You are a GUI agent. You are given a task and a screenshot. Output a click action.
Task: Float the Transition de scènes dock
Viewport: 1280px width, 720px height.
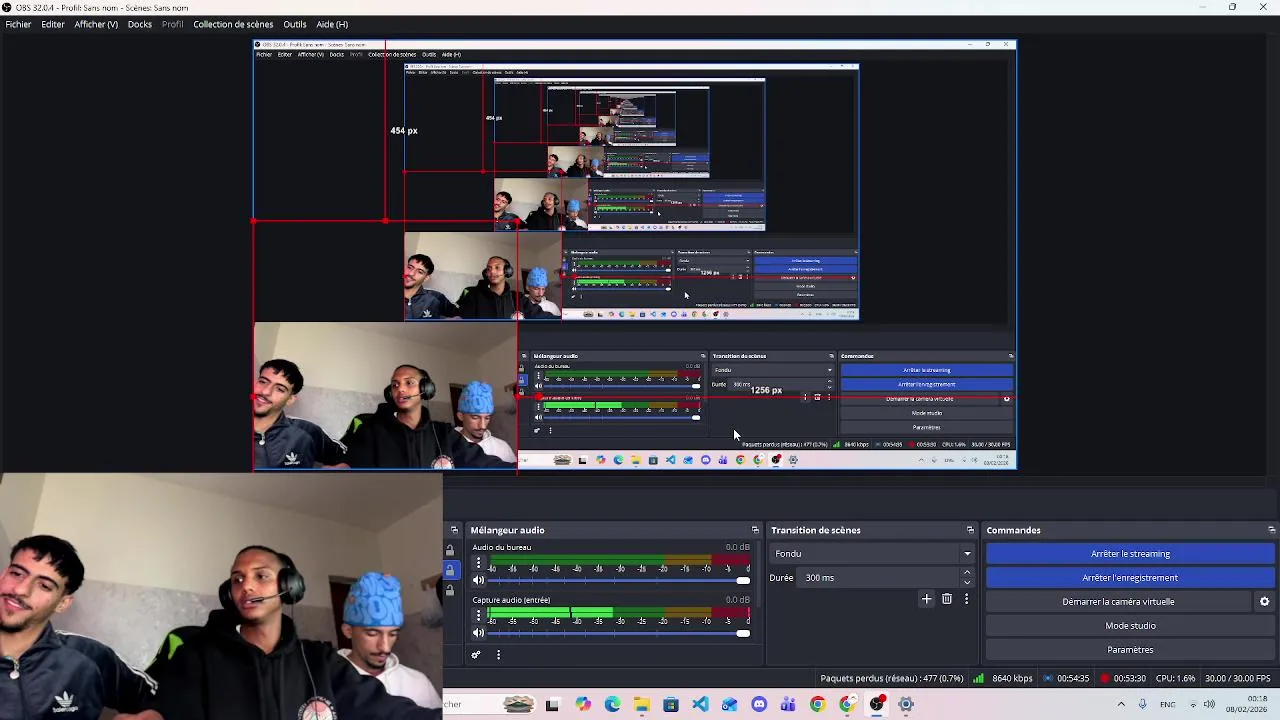[x=970, y=530]
